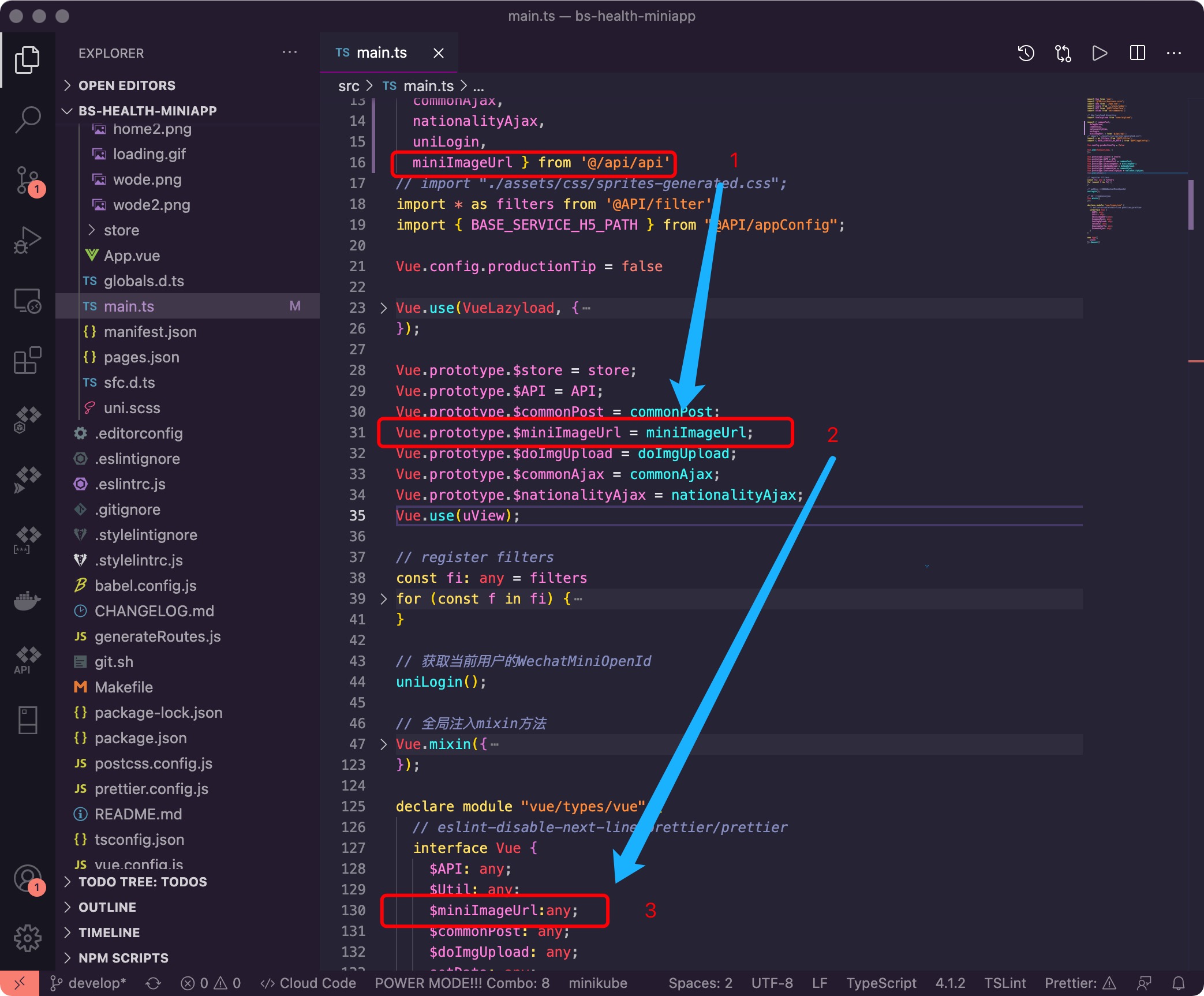
Task: Open package.json file
Action: pyautogui.click(x=140, y=738)
